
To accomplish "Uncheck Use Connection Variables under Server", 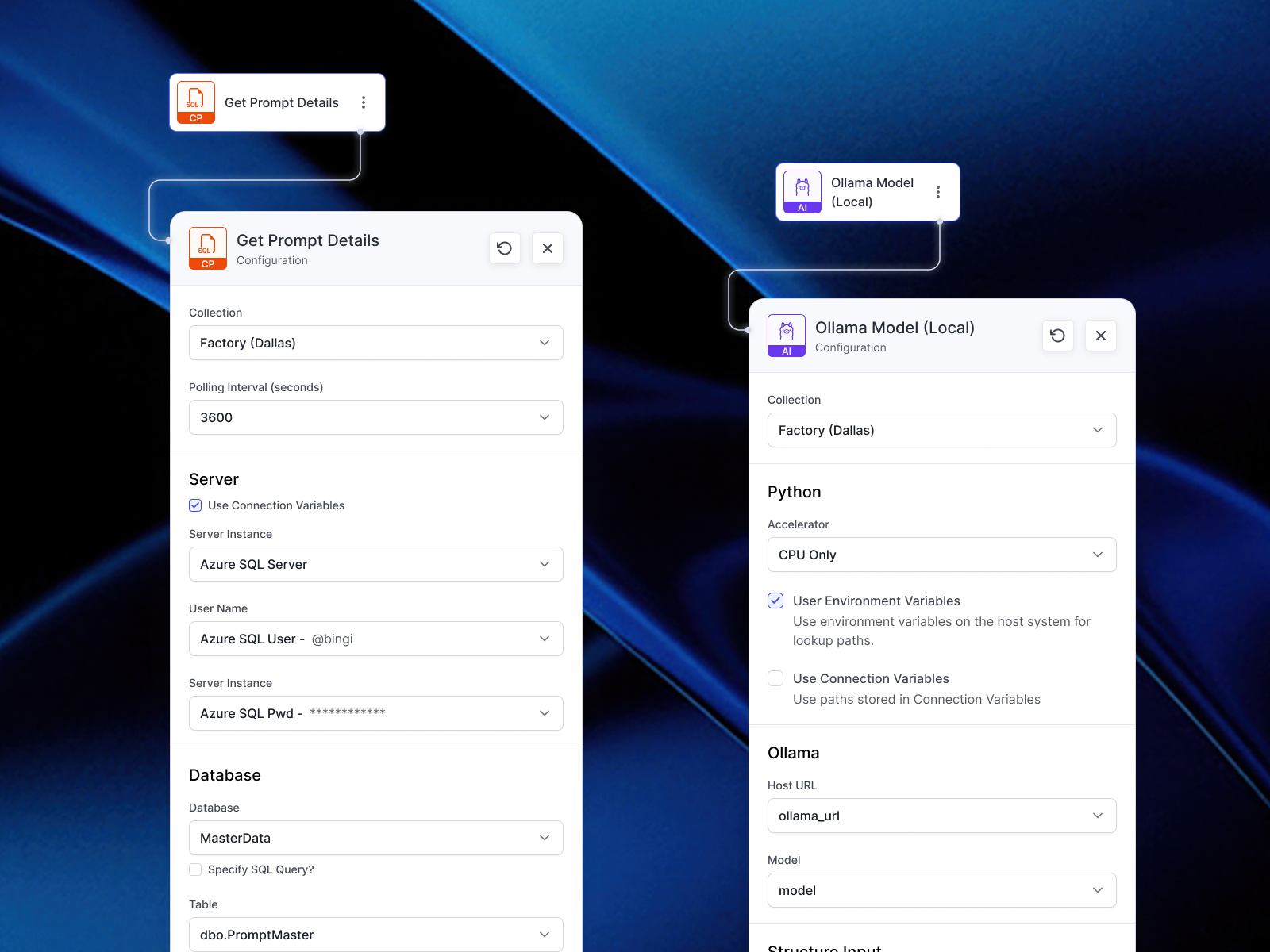I will [195, 505].
